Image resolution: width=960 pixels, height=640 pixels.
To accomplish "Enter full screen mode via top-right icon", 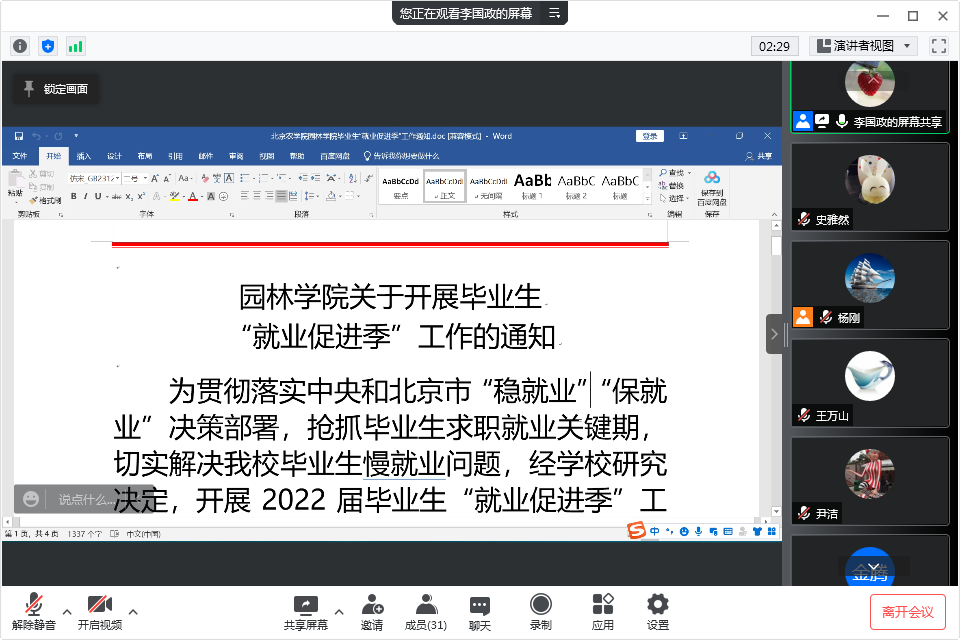I will tap(938, 46).
